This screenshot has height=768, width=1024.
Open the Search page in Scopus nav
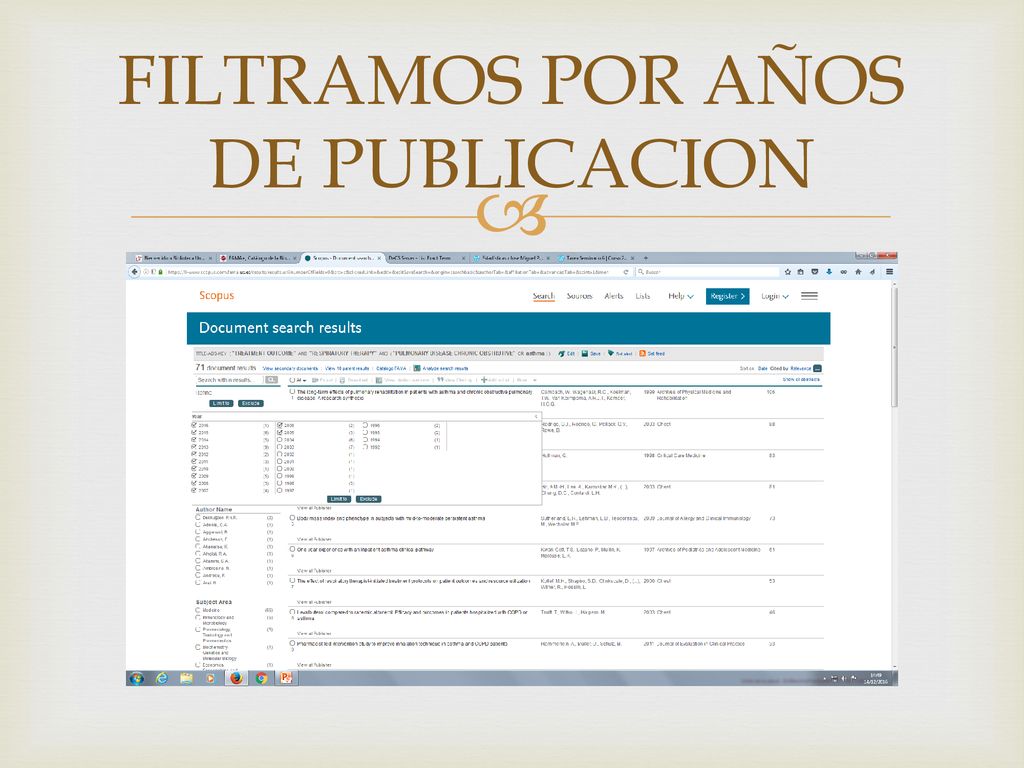tap(543, 296)
